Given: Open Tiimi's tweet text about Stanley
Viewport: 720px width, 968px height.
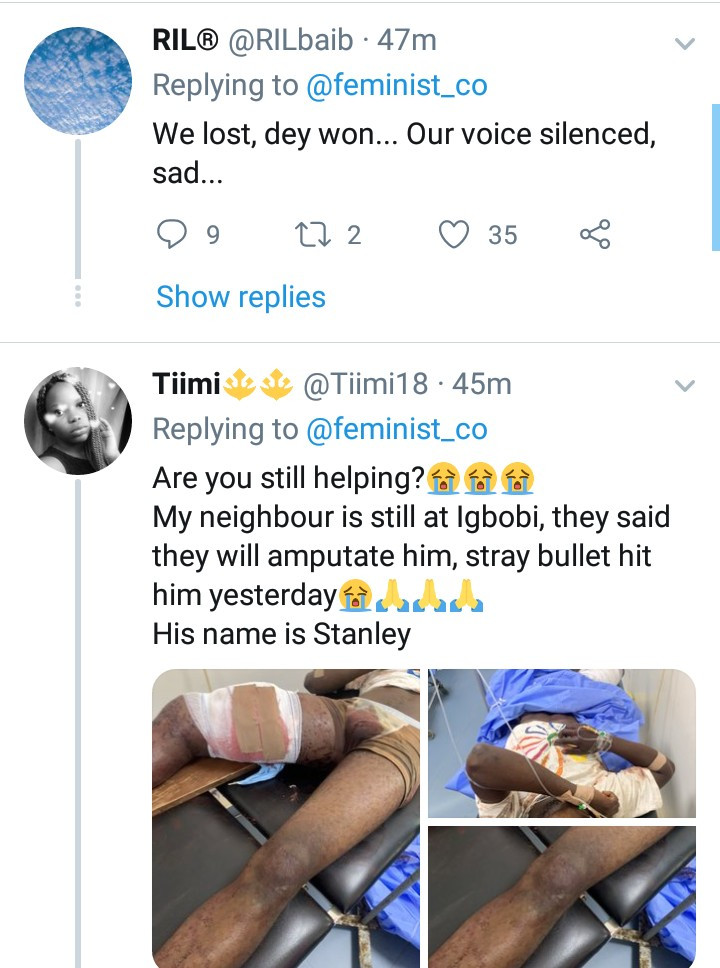Looking at the screenshot, I should coord(411,556).
